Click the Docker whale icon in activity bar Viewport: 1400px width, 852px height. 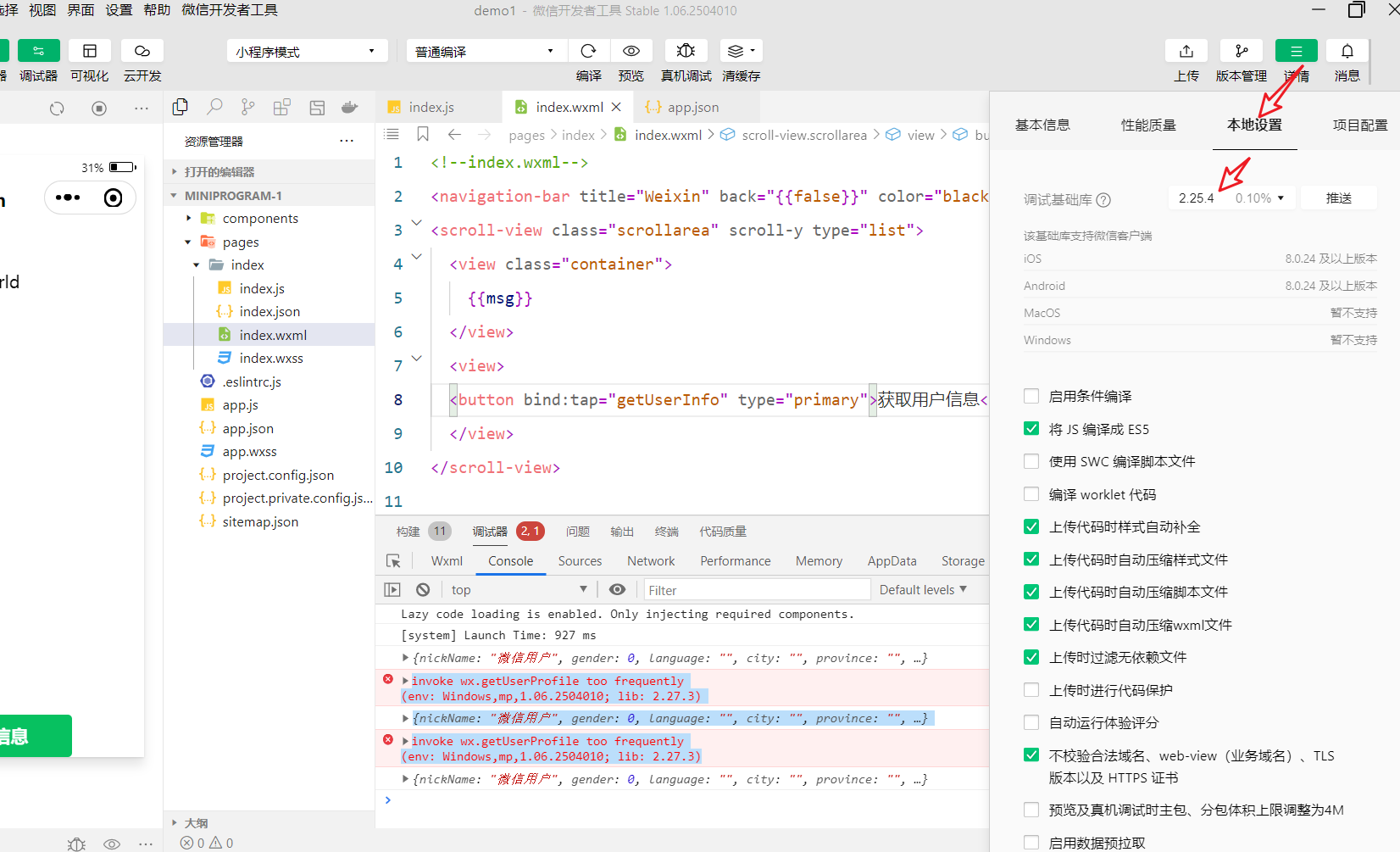tap(349, 107)
